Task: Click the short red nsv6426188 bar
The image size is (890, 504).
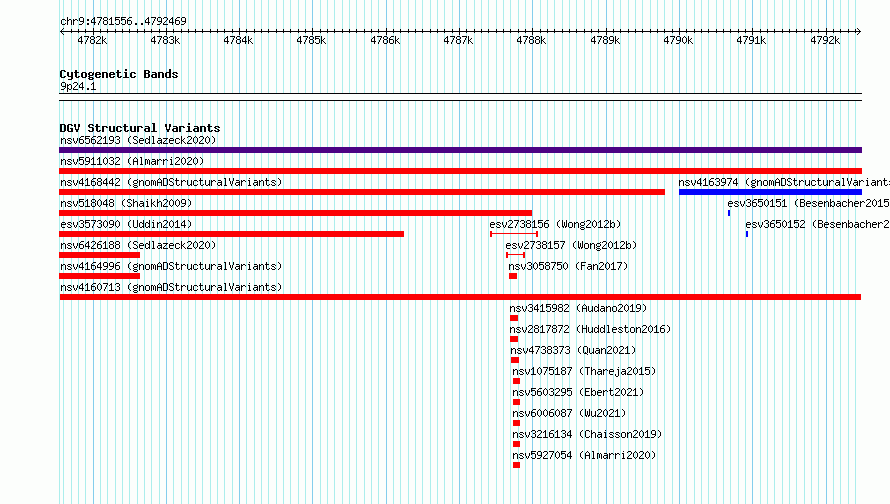Action: coord(99,255)
